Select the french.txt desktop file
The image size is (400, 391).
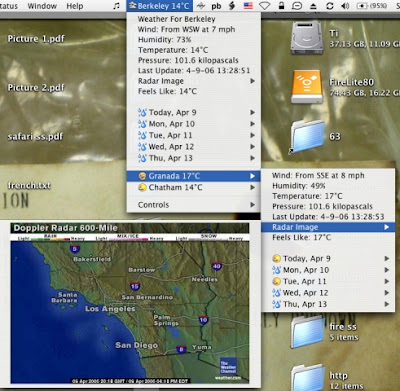[29, 185]
